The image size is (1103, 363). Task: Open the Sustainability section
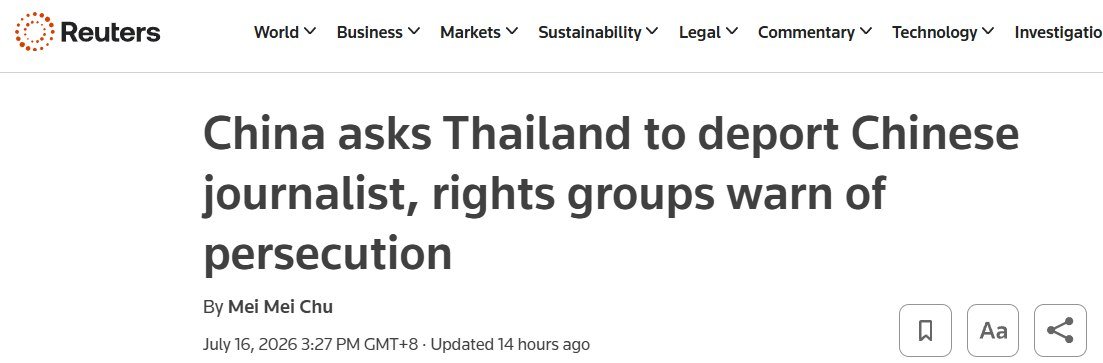(589, 32)
